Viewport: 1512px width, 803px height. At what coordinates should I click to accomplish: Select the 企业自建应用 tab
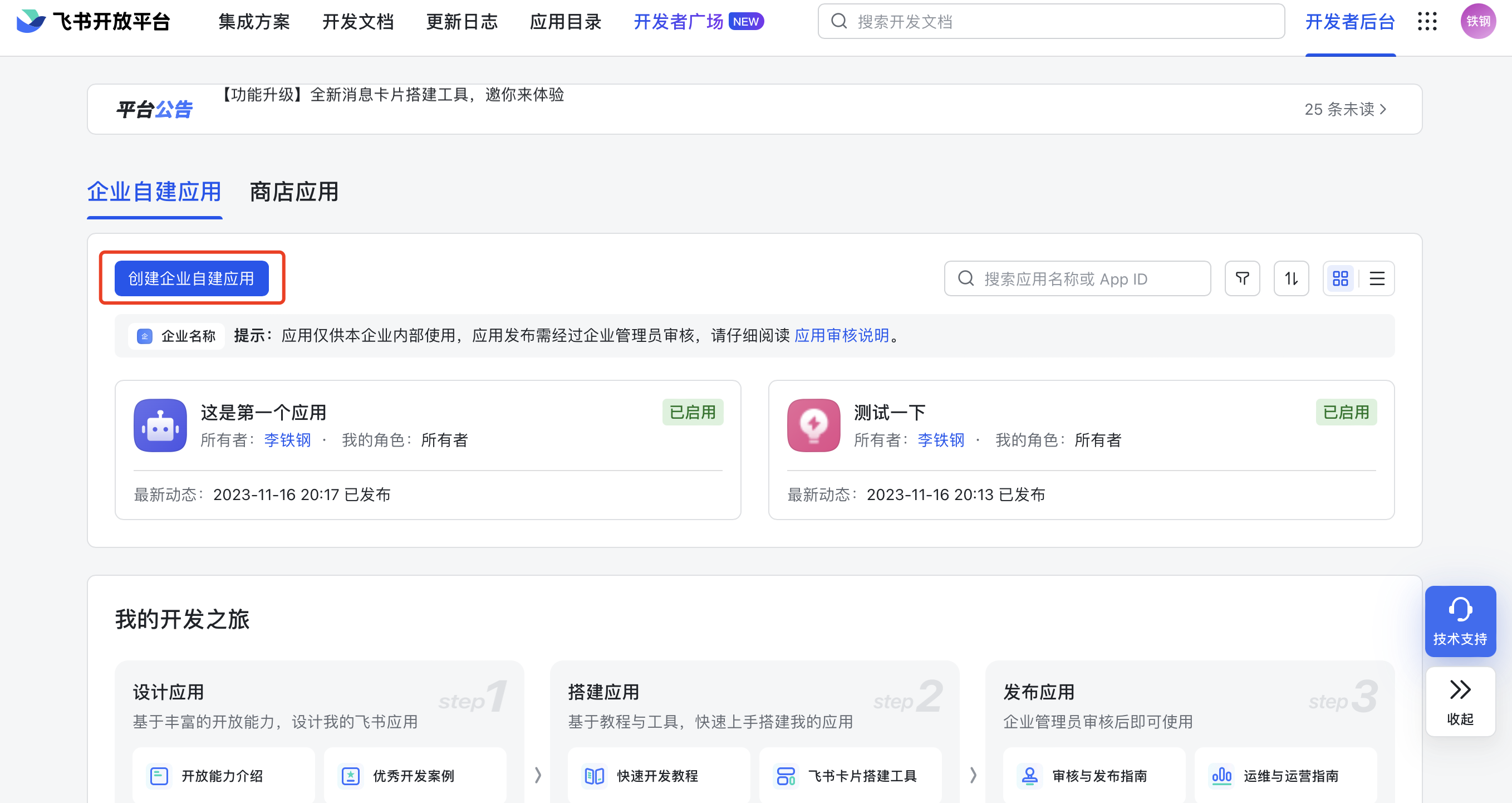click(154, 192)
